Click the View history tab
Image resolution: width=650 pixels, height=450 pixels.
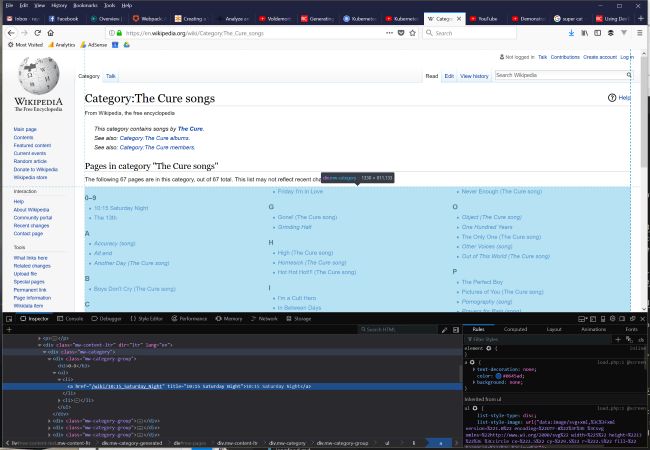474,76
